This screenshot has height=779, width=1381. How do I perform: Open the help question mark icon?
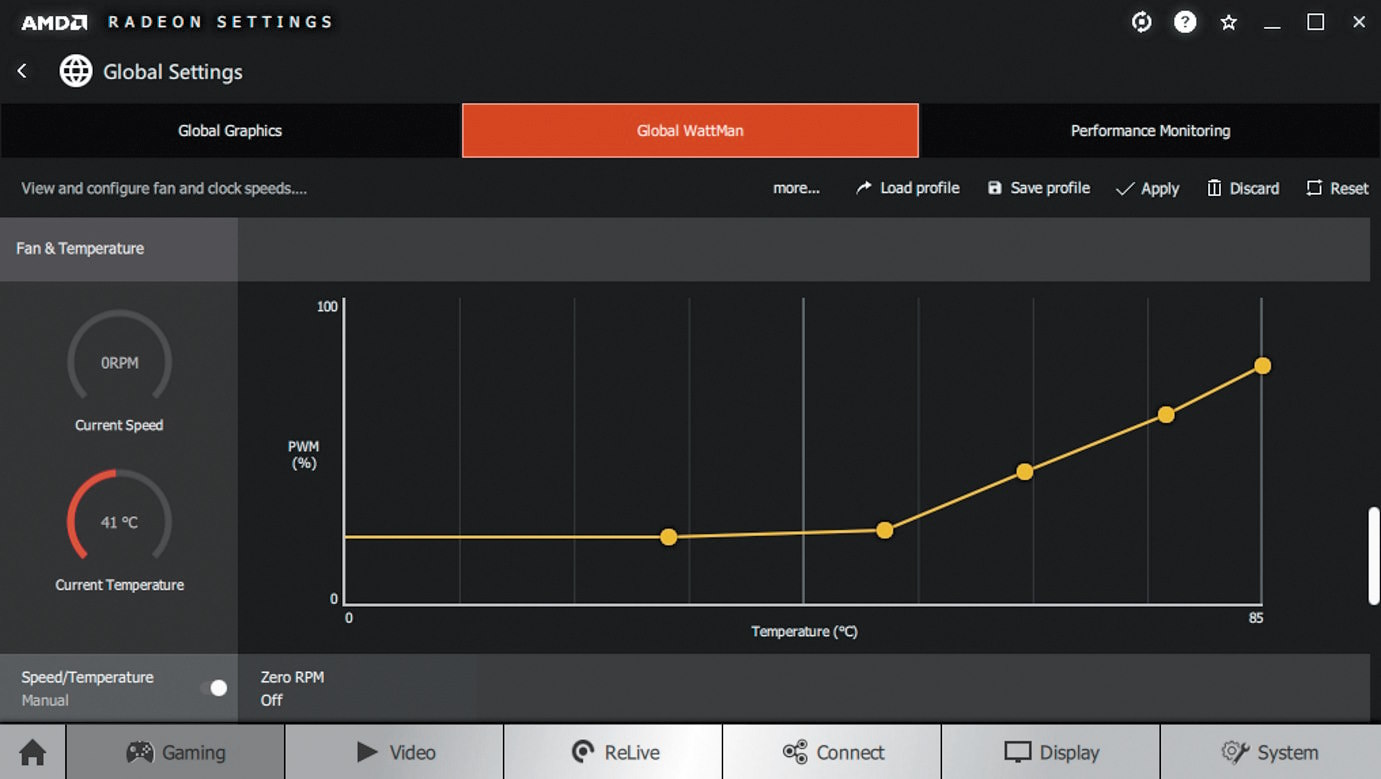[x=1185, y=22]
